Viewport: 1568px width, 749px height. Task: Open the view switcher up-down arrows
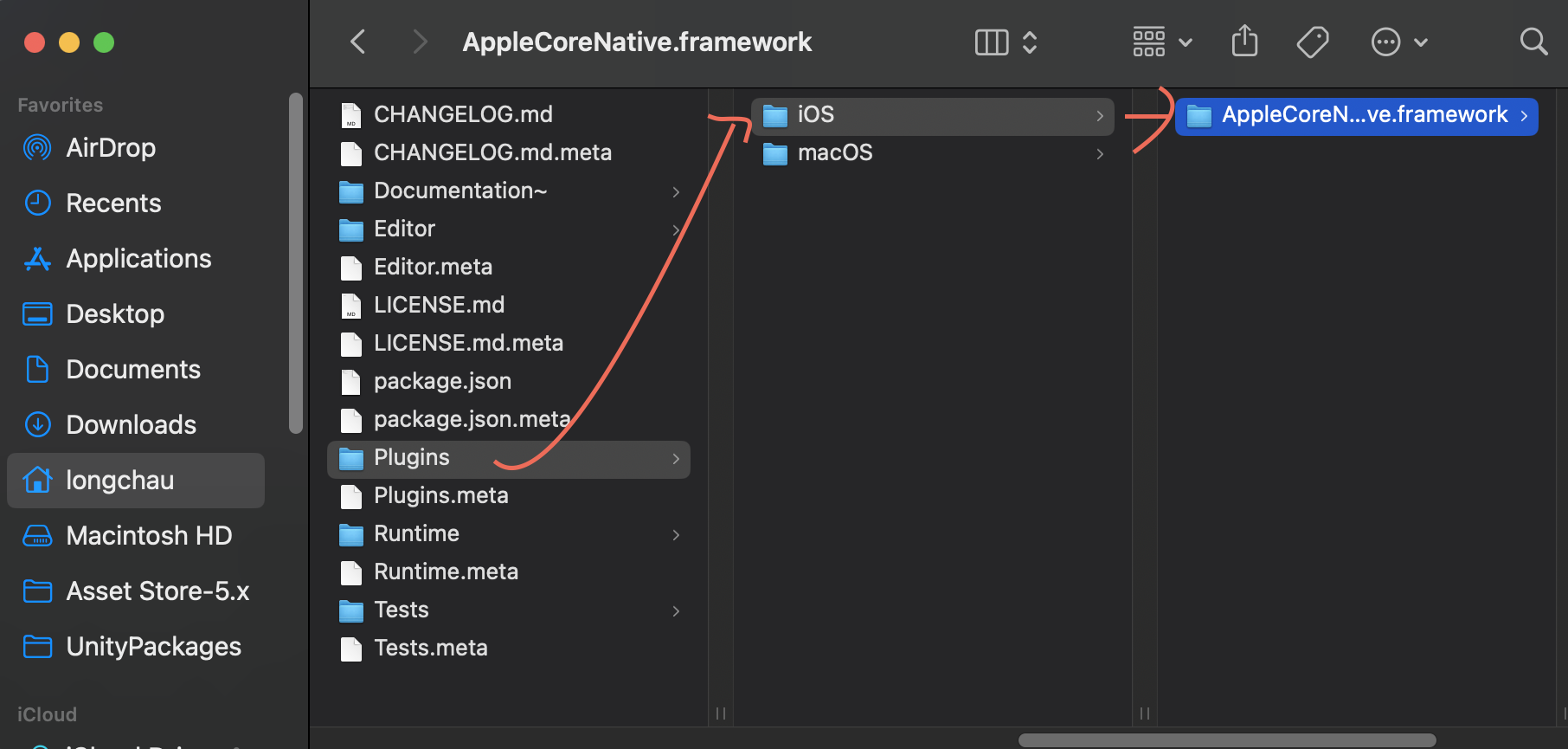click(1030, 42)
